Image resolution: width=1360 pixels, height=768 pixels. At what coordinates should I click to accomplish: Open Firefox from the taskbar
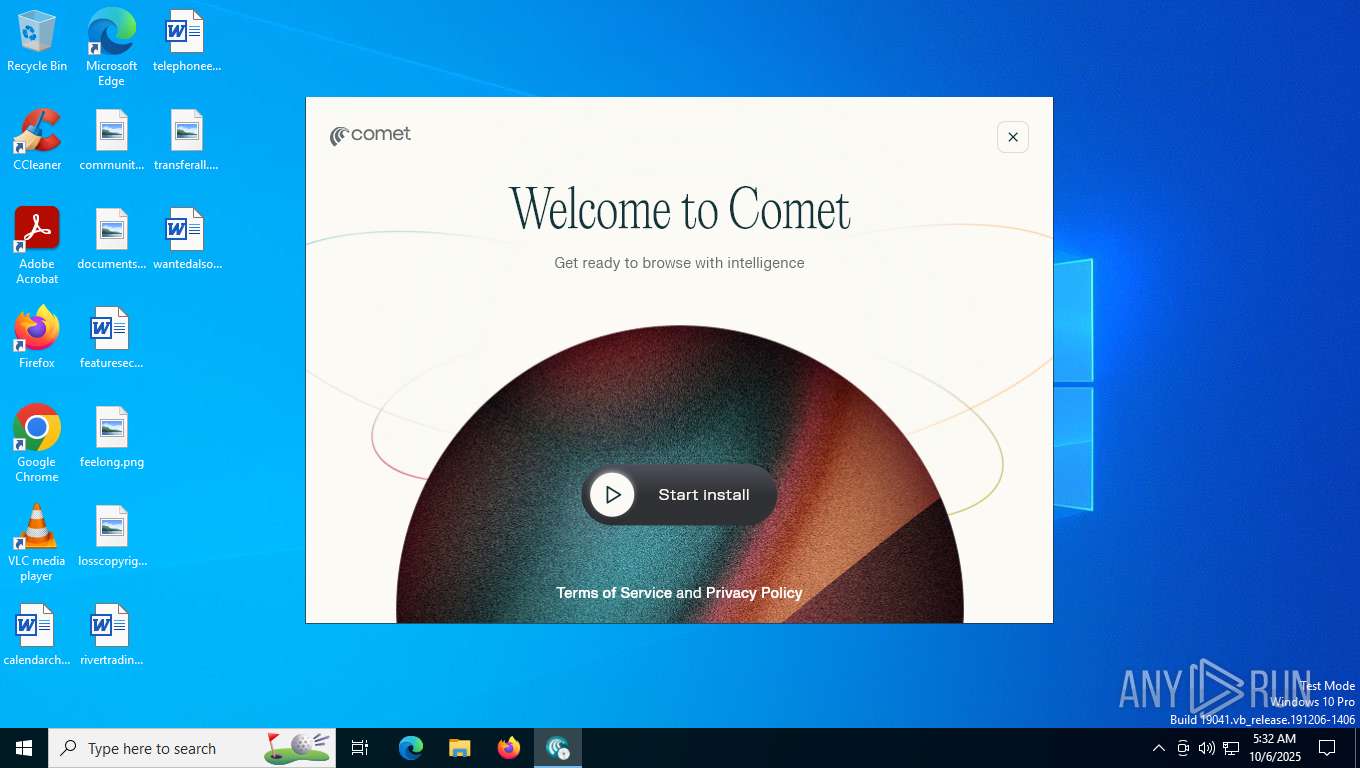[x=509, y=748]
